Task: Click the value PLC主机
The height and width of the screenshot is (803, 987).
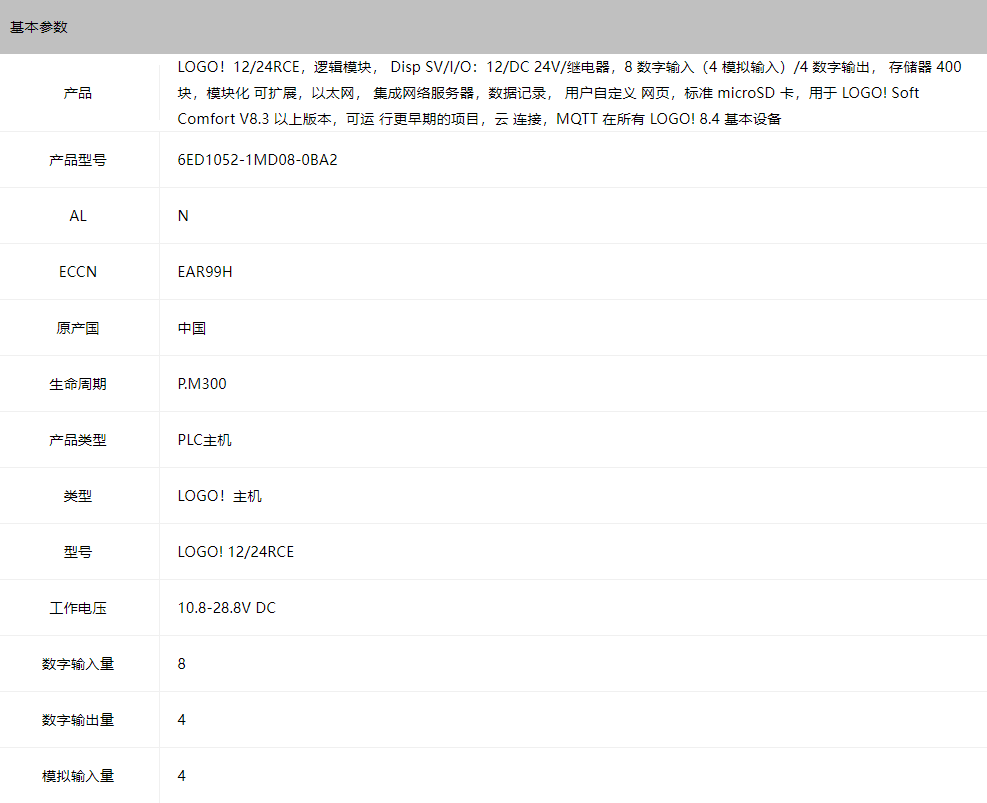Action: 205,440
